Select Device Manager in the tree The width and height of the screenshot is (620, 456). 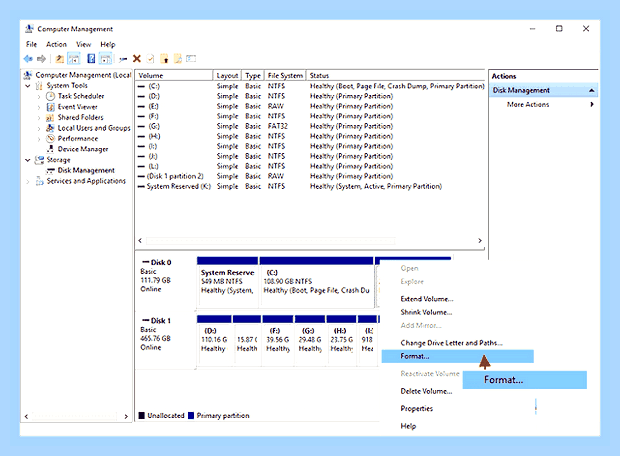pyautogui.click(x=83, y=149)
